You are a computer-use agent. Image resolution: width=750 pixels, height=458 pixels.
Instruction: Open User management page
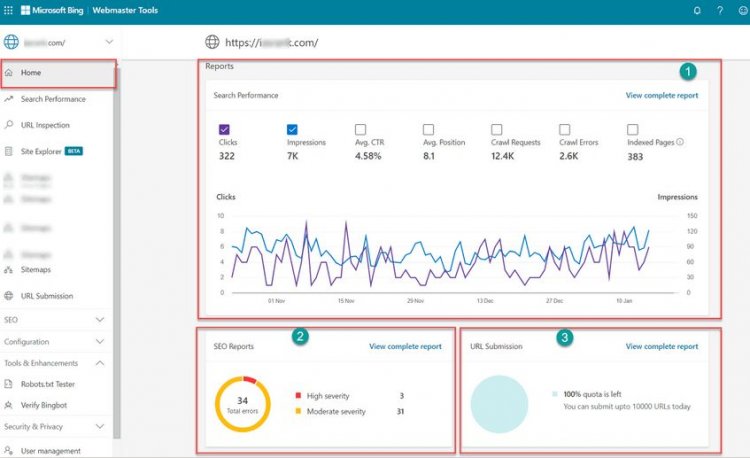[x=51, y=450]
